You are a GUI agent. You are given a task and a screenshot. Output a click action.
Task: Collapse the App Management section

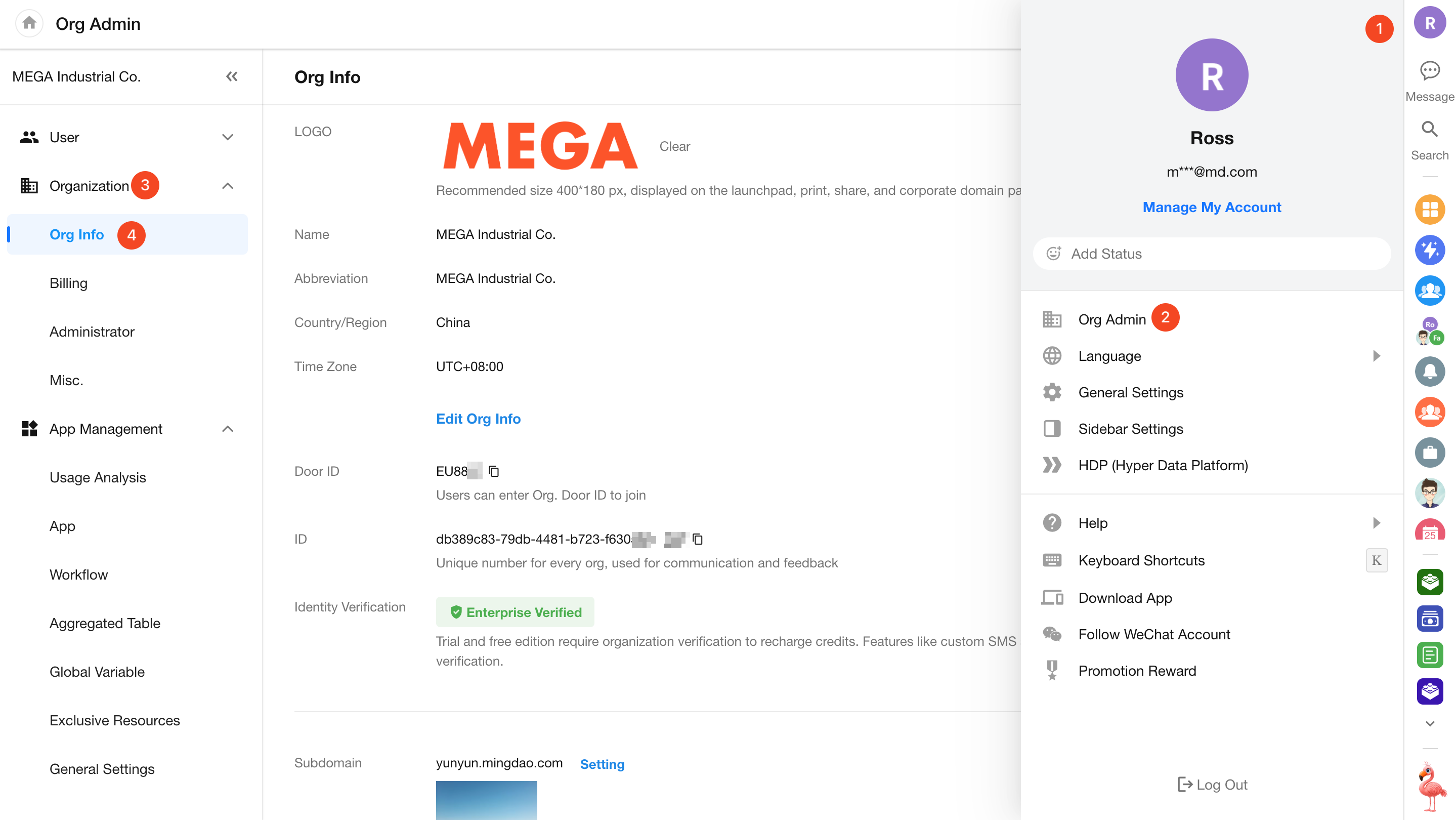pyautogui.click(x=227, y=429)
